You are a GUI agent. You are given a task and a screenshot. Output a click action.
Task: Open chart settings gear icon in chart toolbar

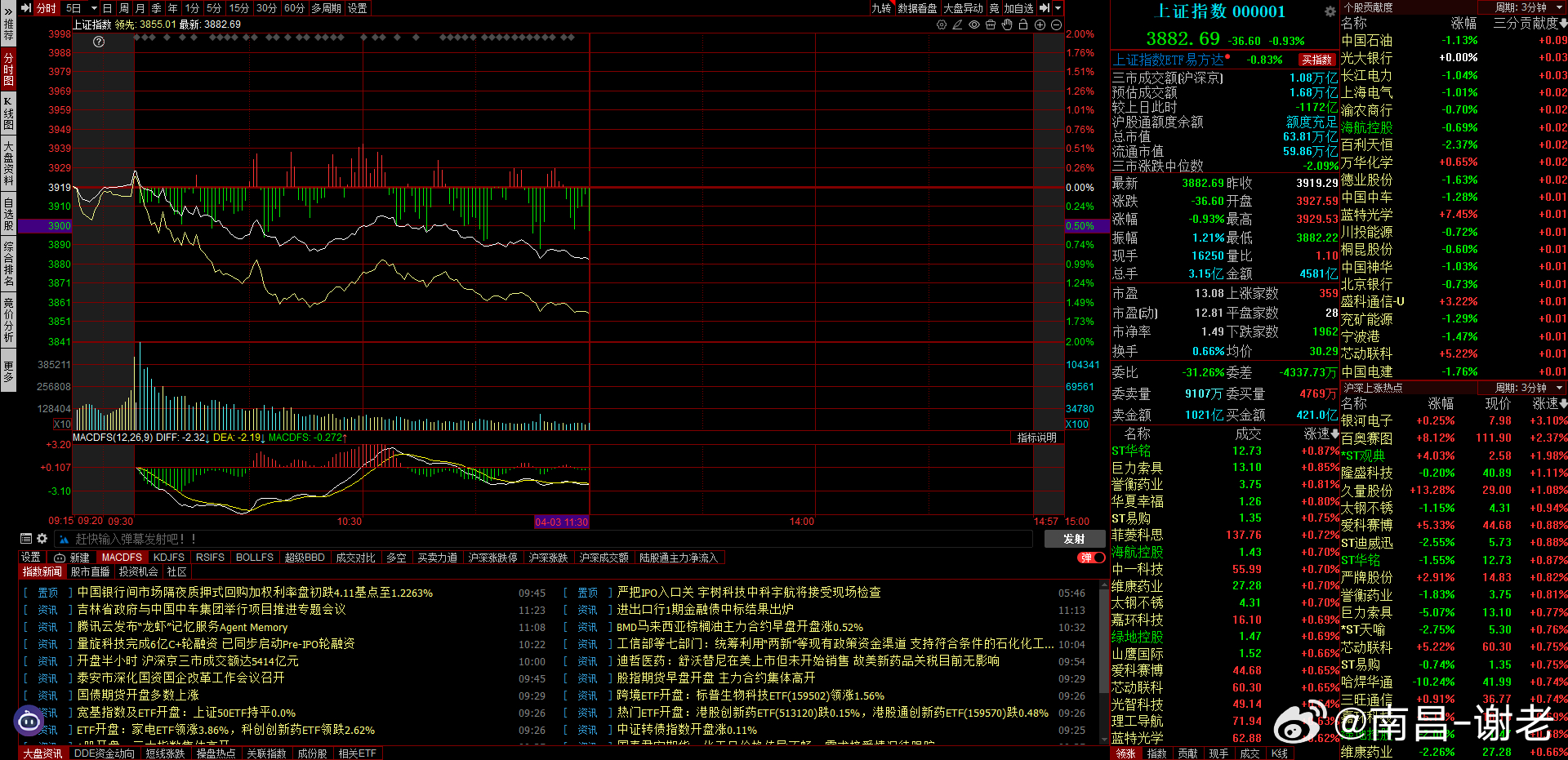pos(942,24)
